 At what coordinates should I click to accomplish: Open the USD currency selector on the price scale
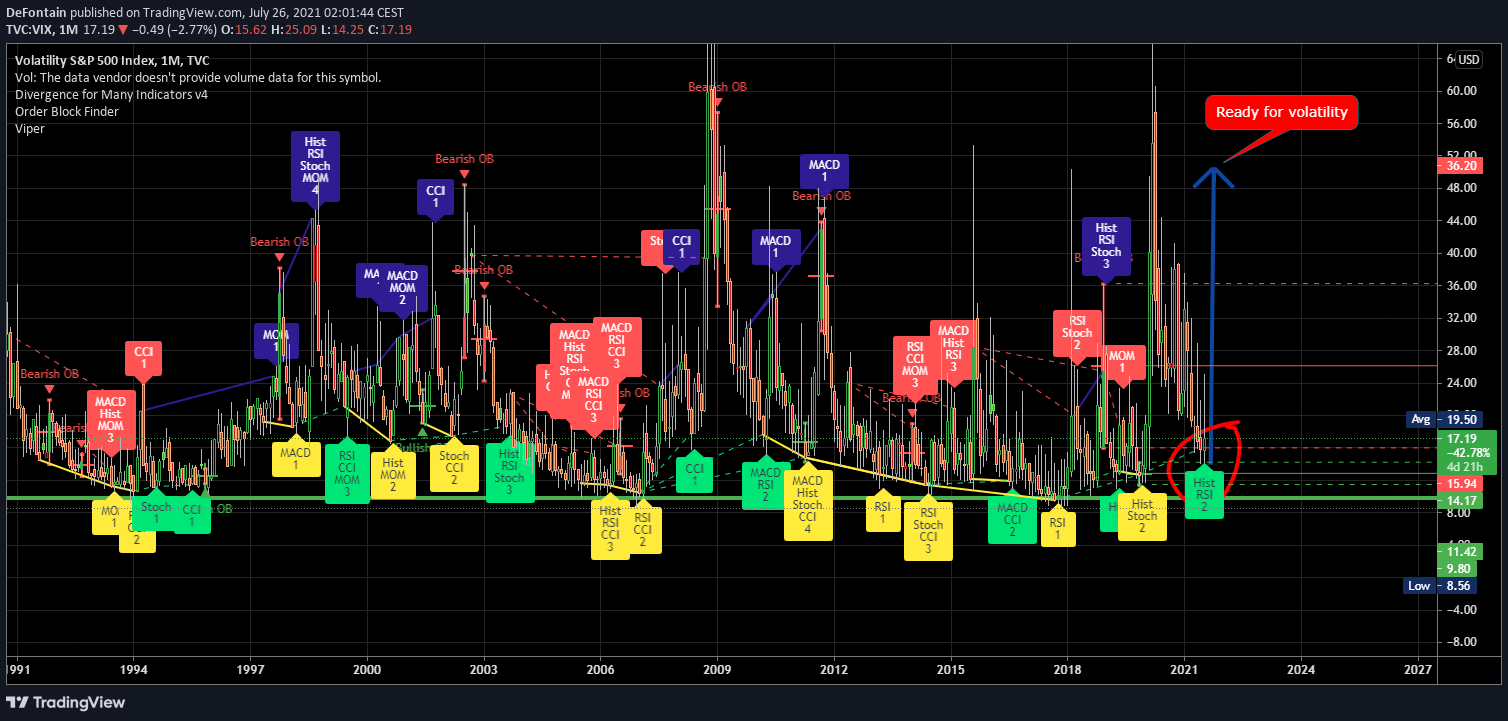click(1468, 59)
